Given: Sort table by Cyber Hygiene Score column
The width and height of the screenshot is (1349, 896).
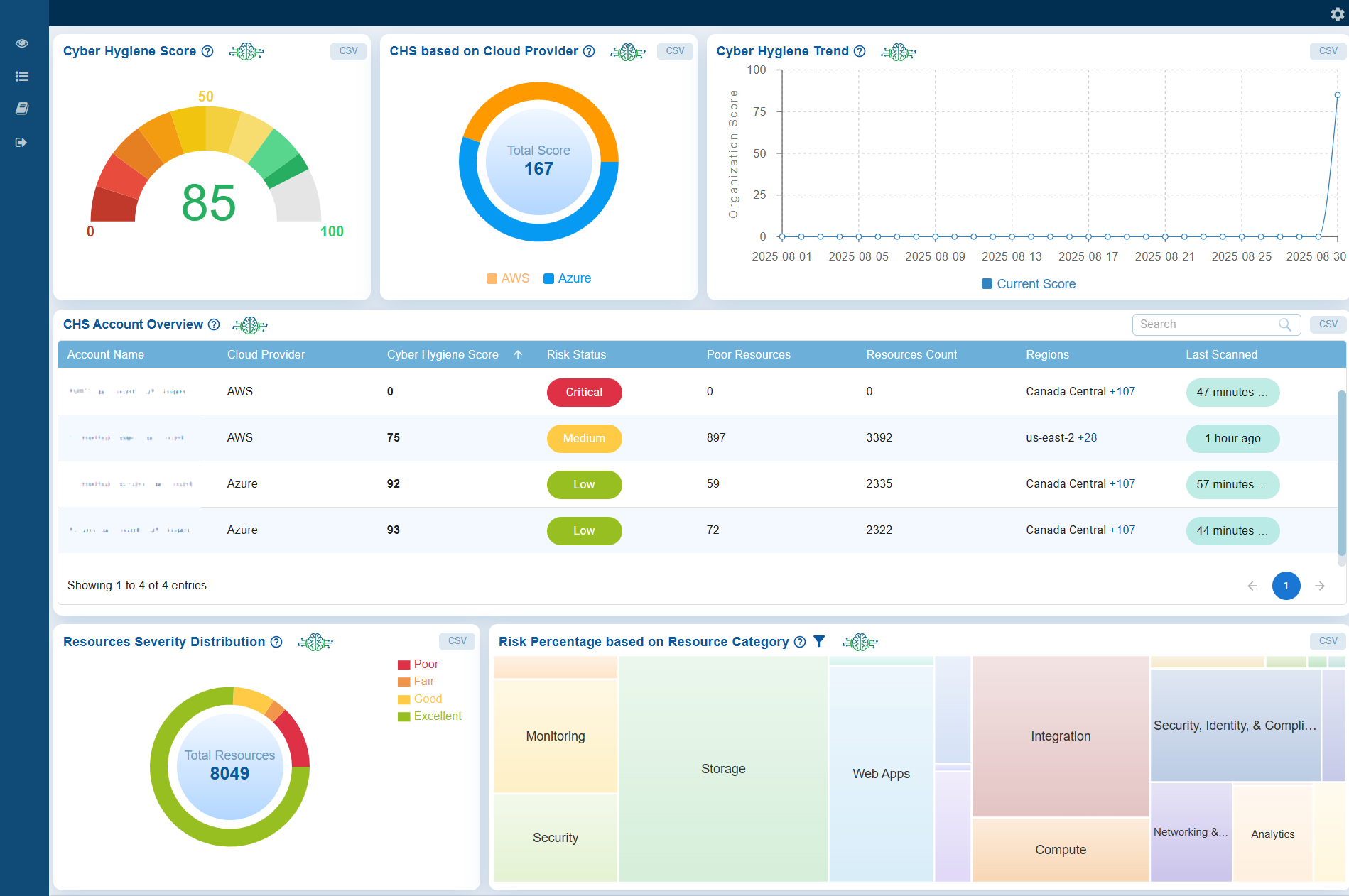Looking at the screenshot, I should pyautogui.click(x=443, y=354).
